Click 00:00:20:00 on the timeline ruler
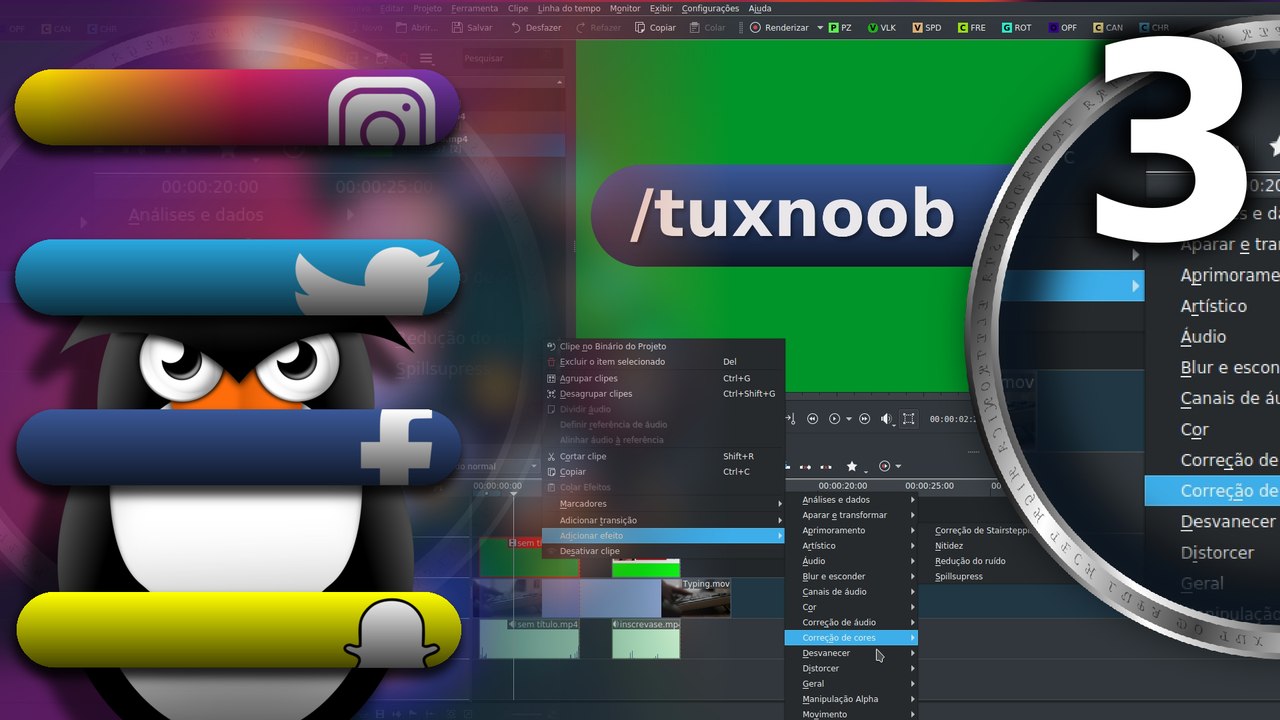 (x=842, y=486)
